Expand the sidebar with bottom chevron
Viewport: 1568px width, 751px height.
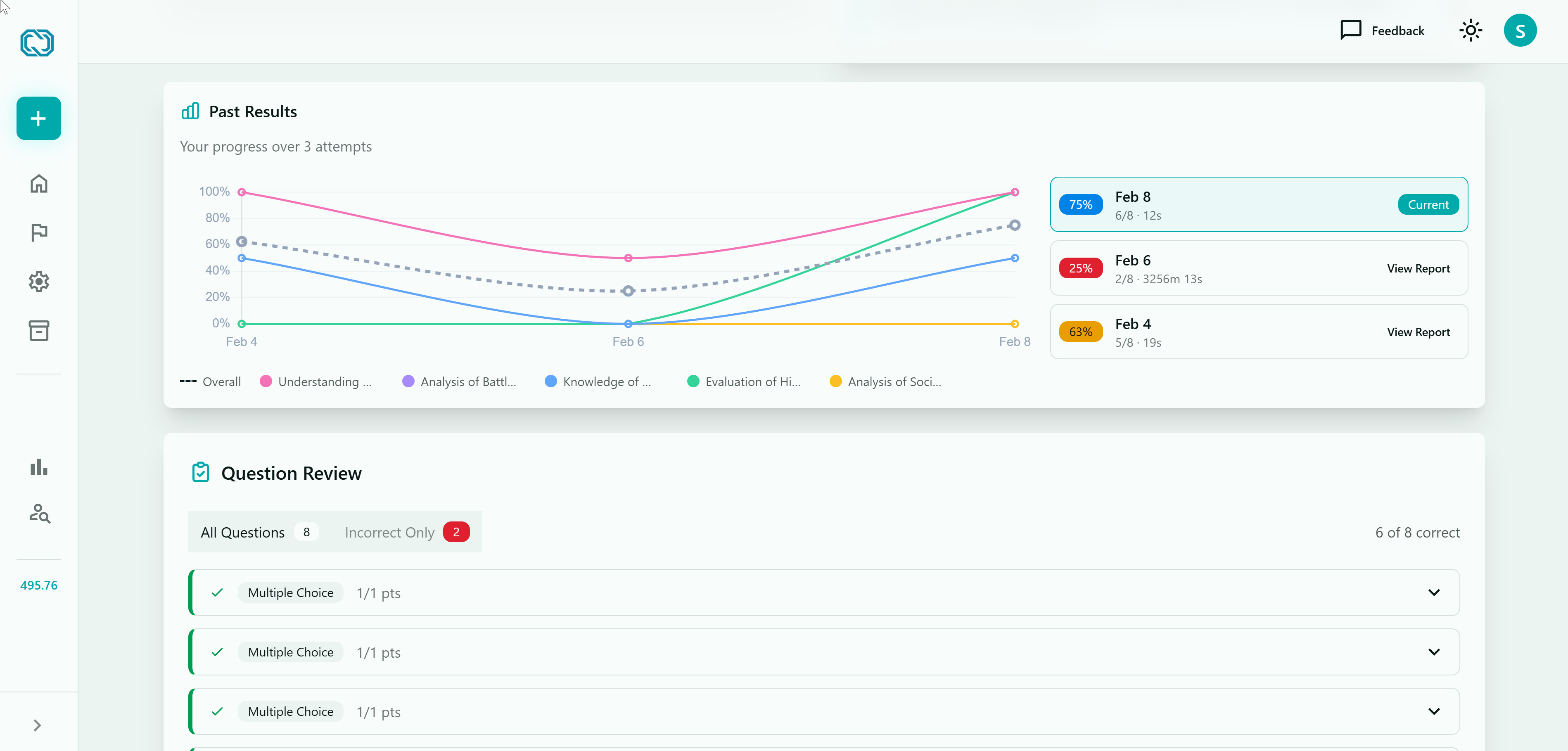[x=37, y=725]
